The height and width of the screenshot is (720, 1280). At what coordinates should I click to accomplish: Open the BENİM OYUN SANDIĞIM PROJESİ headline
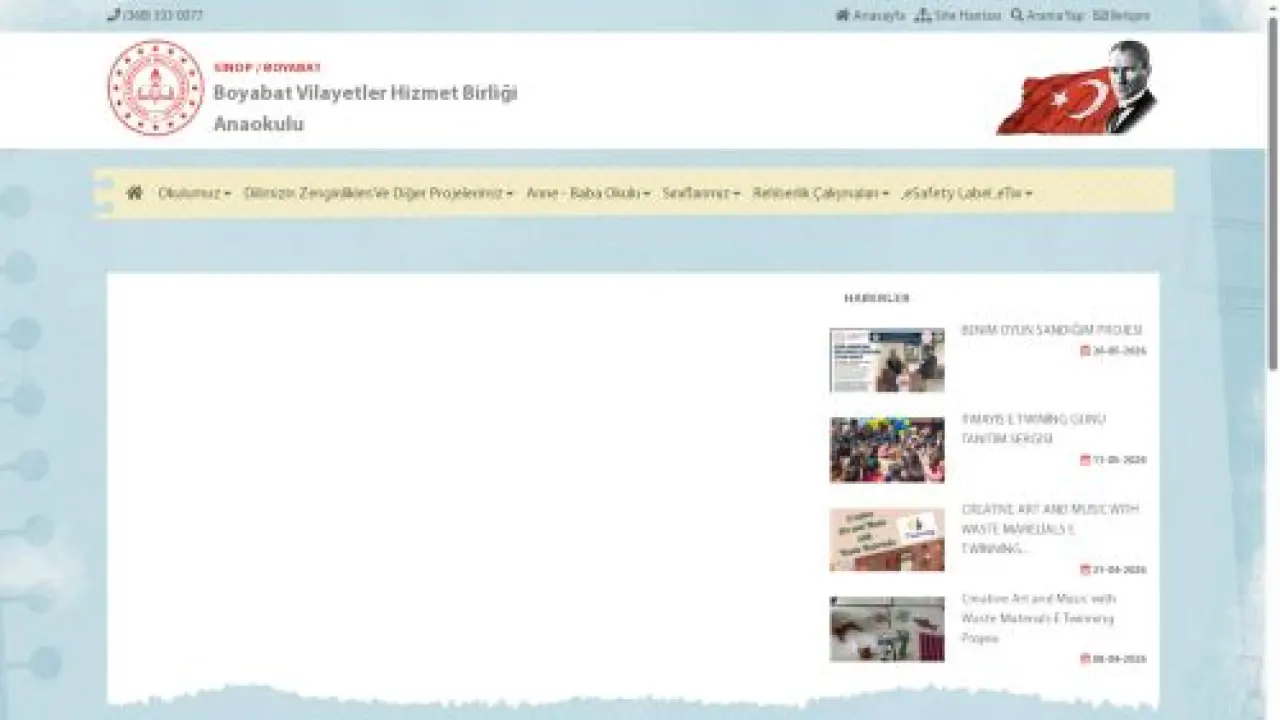point(1052,330)
